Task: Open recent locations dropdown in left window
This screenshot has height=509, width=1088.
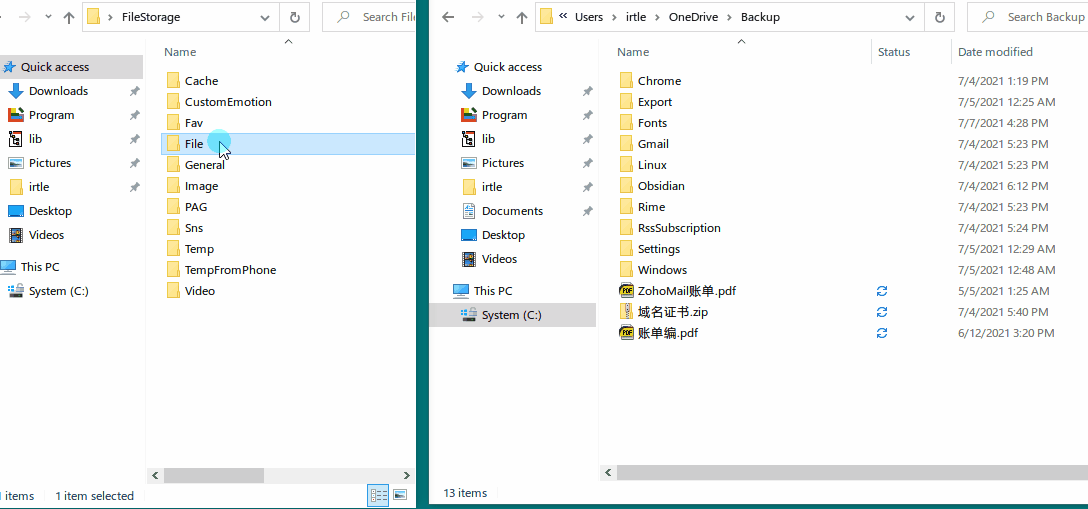Action: [x=48, y=17]
